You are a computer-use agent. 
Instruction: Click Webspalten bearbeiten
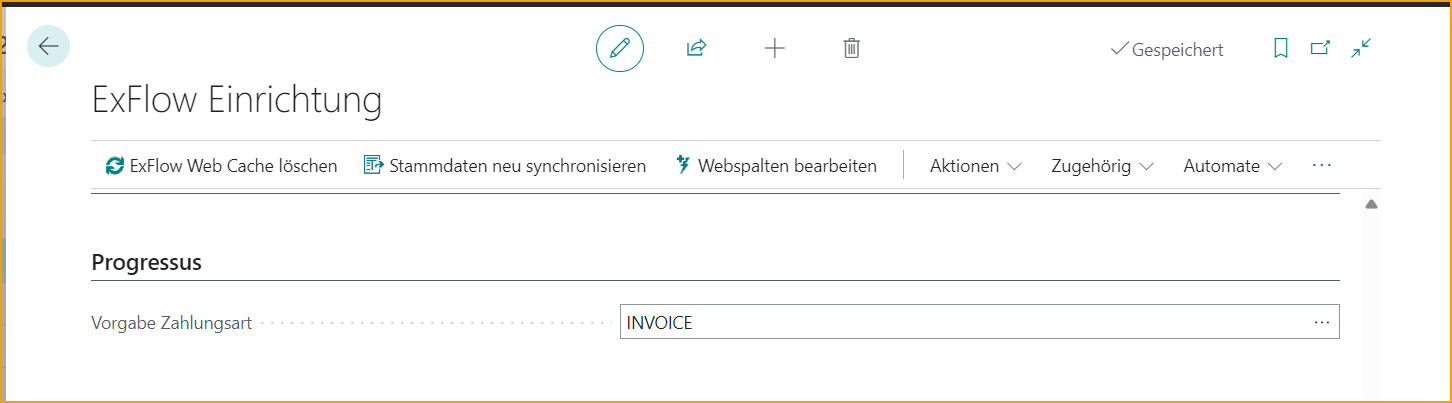click(776, 166)
